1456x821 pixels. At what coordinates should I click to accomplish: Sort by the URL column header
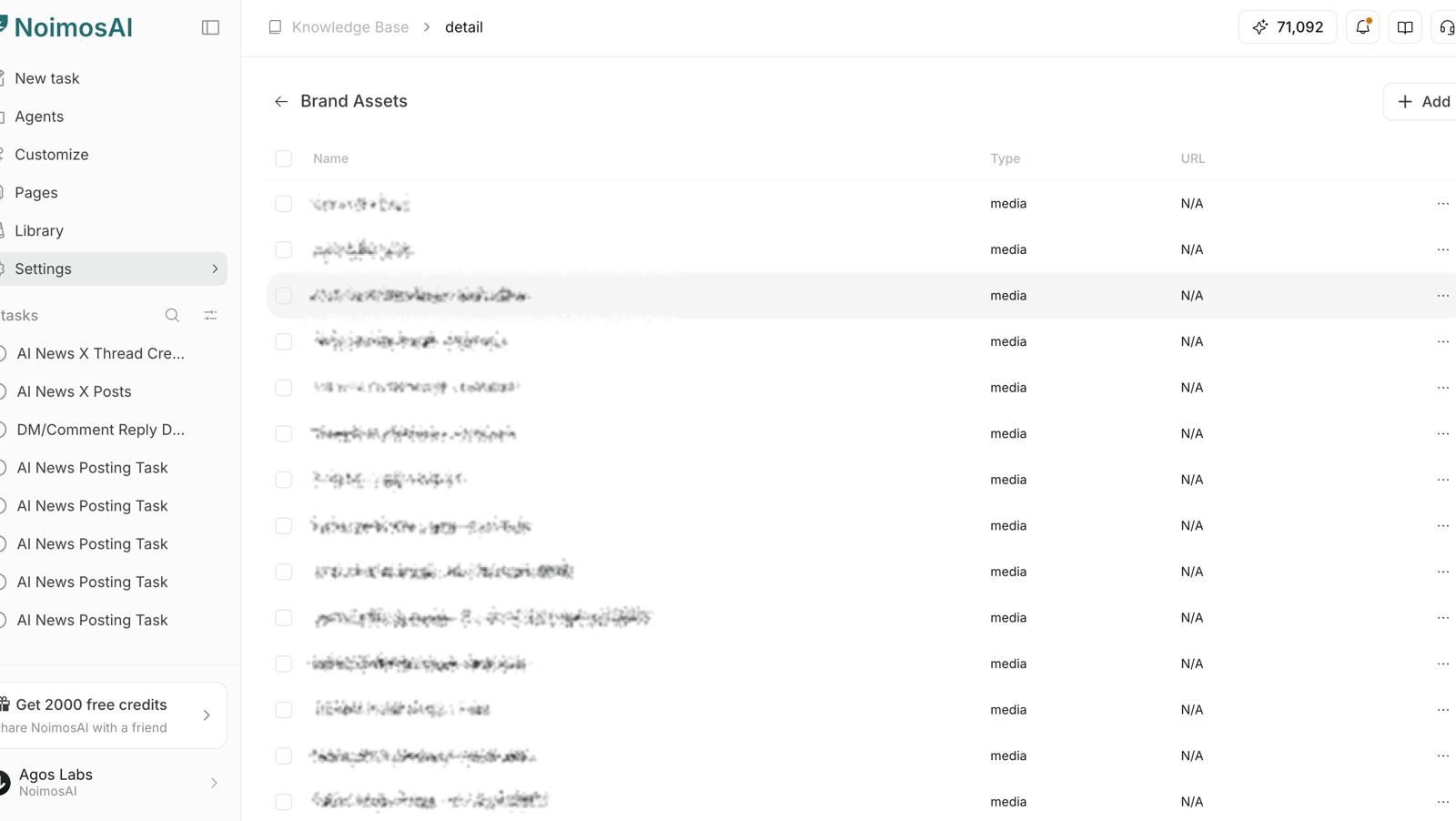coord(1192,158)
